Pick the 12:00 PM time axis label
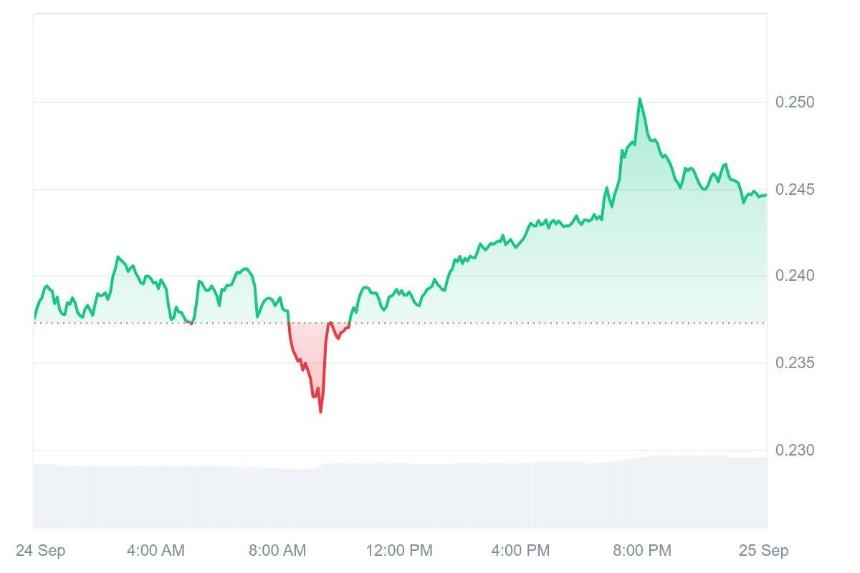The width and height of the screenshot is (860, 573). click(400, 550)
